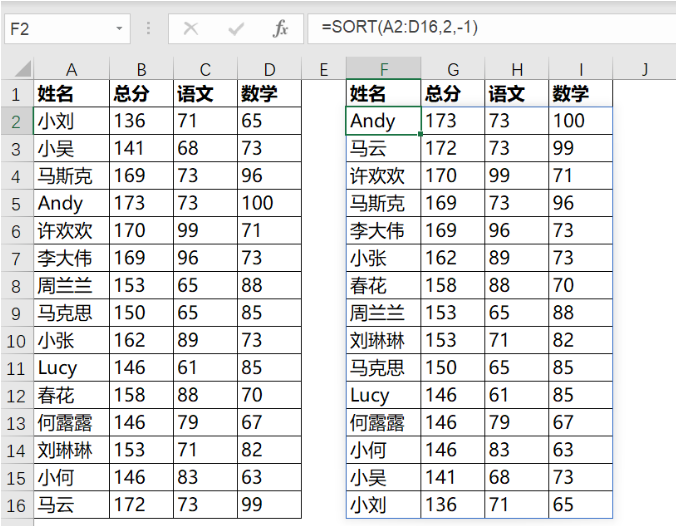Click cell I1 header 数学
The image size is (676, 526).
click(x=580, y=94)
